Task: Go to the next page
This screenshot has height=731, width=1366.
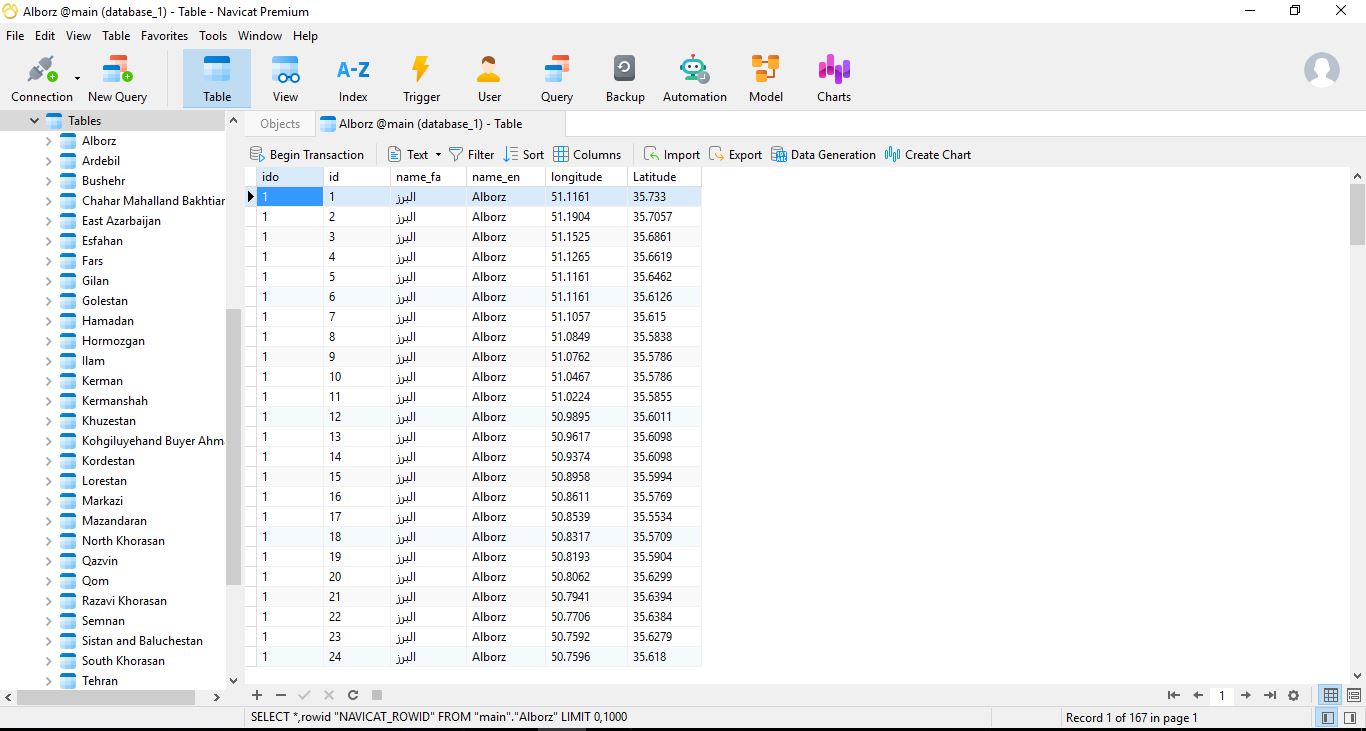Action: coord(1246,695)
